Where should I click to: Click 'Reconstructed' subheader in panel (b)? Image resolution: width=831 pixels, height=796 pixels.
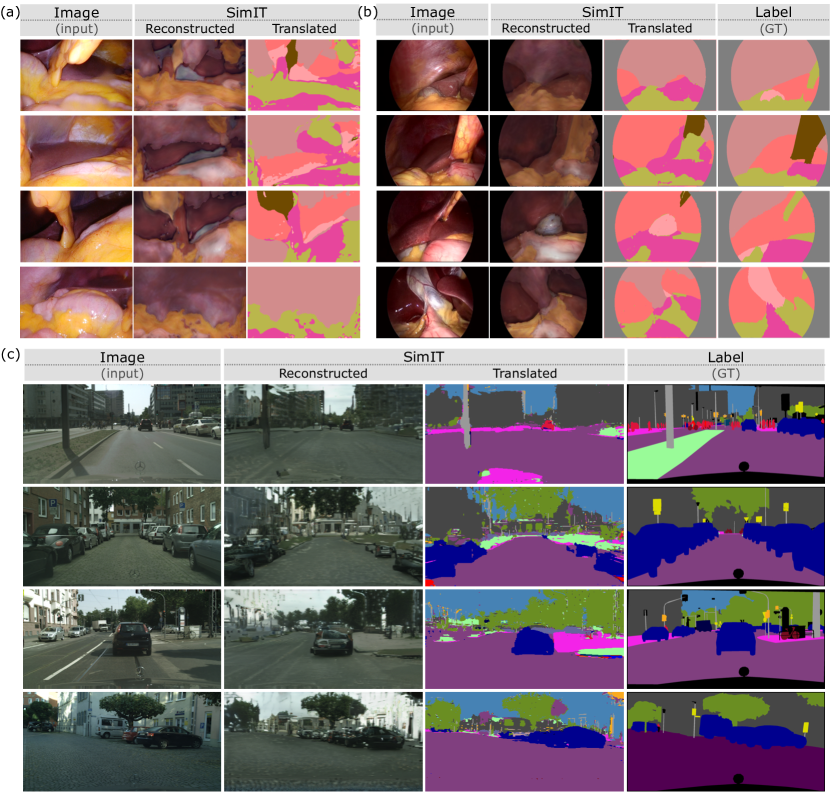coord(546,28)
